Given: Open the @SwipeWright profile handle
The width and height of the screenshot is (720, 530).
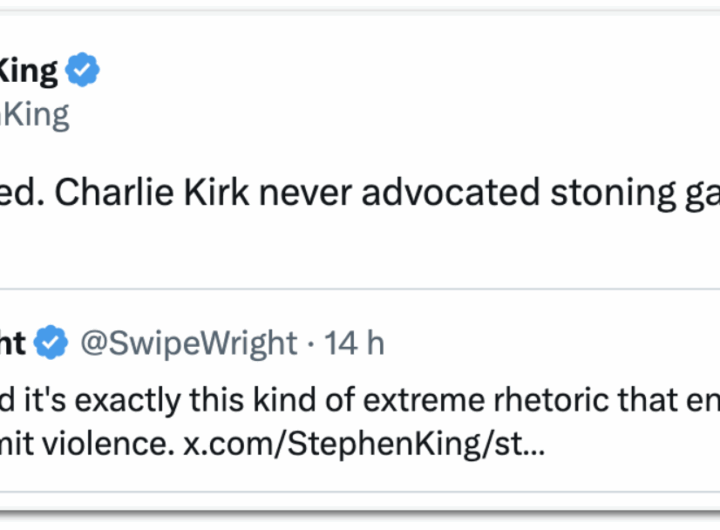Looking at the screenshot, I should coord(188,343).
